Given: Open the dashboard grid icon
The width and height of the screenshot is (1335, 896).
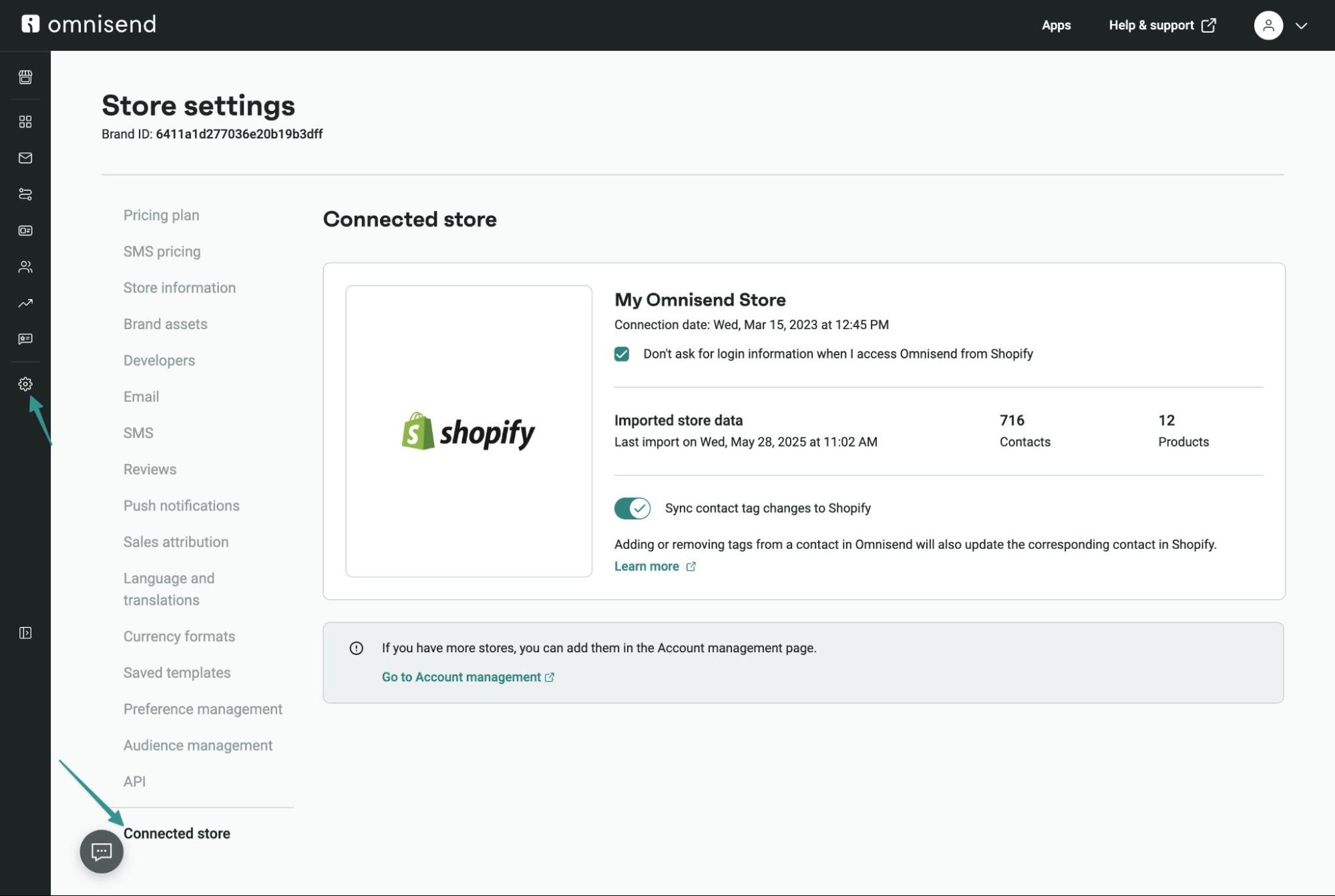Looking at the screenshot, I should (x=25, y=122).
